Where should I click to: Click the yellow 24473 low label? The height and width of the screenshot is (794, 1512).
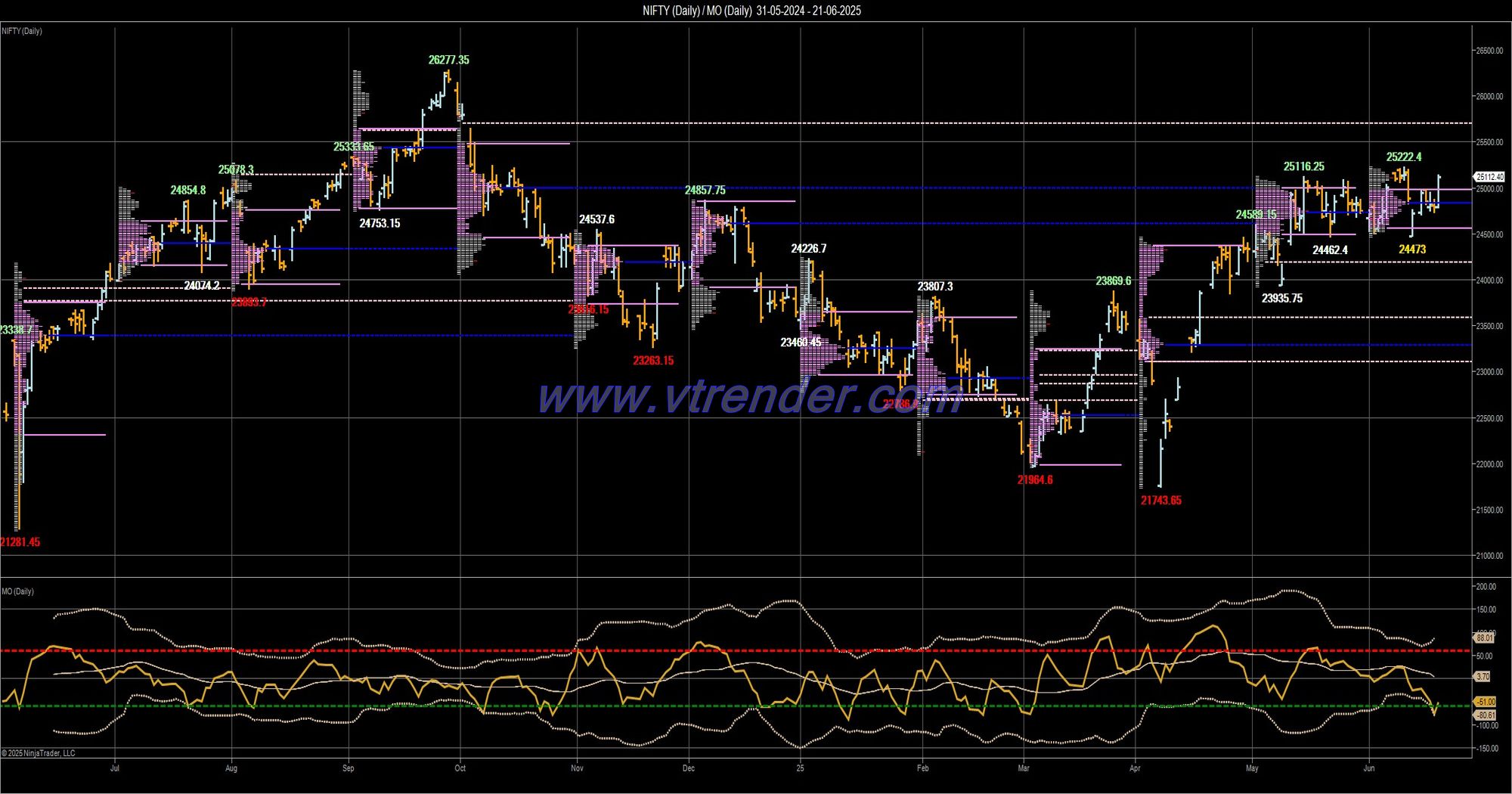[x=1412, y=249]
